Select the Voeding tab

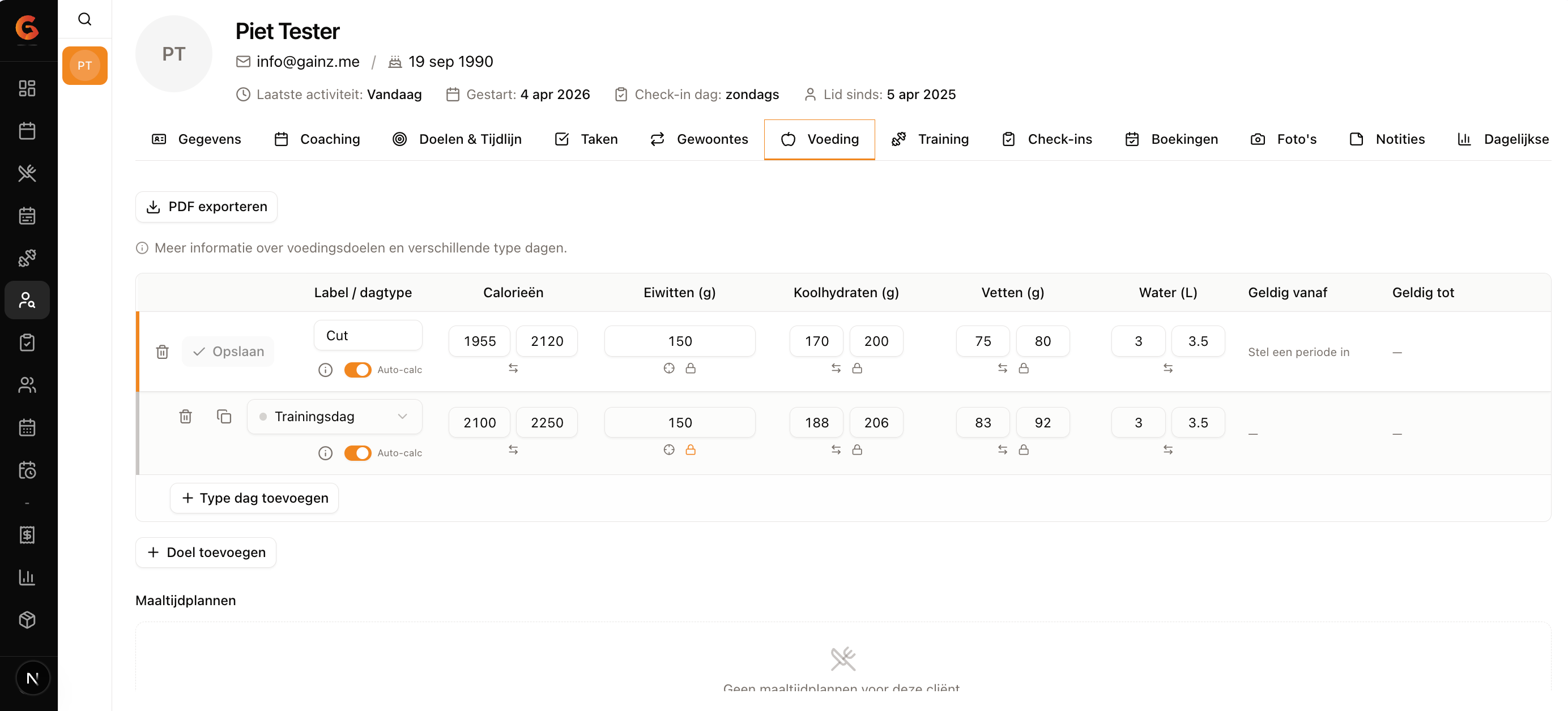(819, 139)
